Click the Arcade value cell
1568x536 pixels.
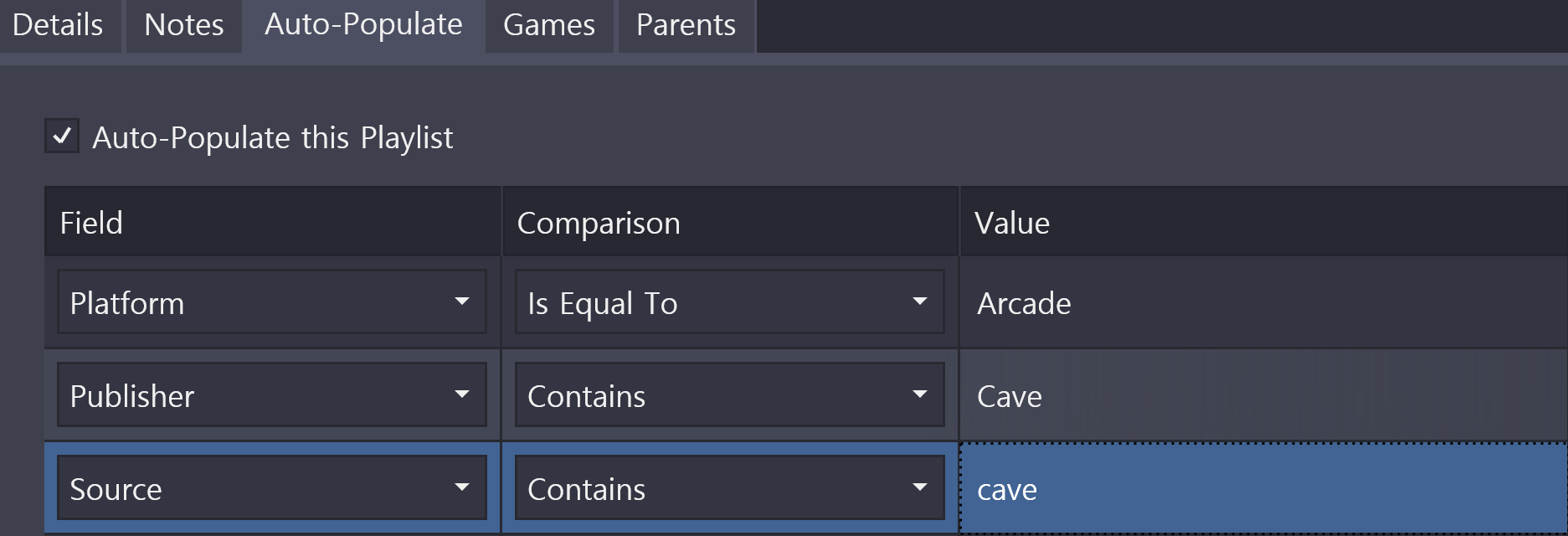(x=1262, y=302)
